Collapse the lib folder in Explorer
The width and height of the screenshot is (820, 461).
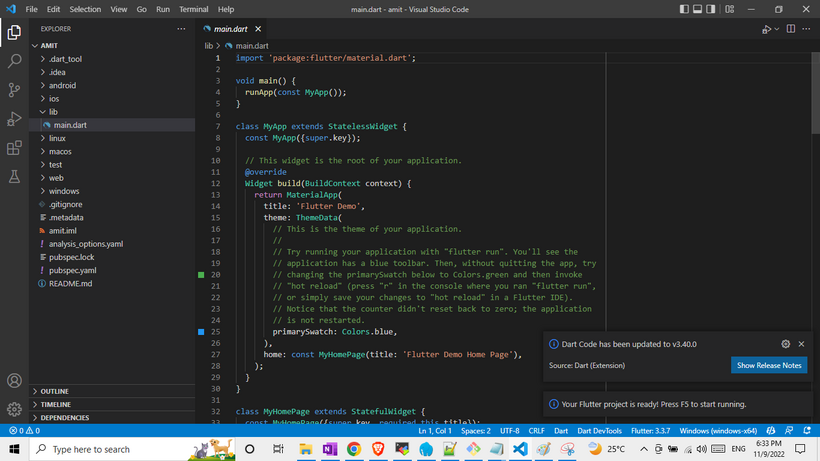(53, 112)
